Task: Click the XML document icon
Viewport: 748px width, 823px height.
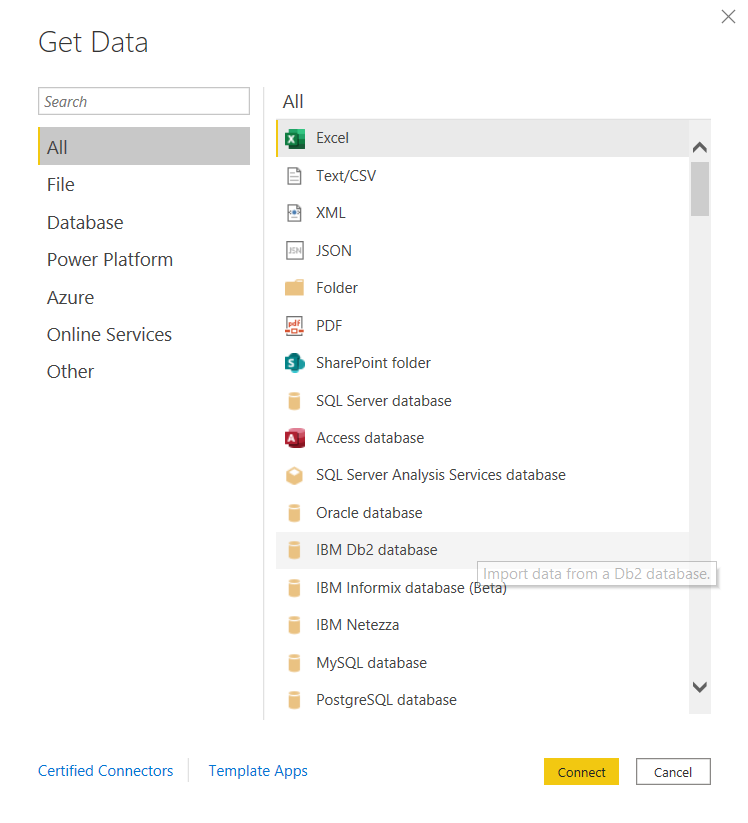Action: click(294, 213)
